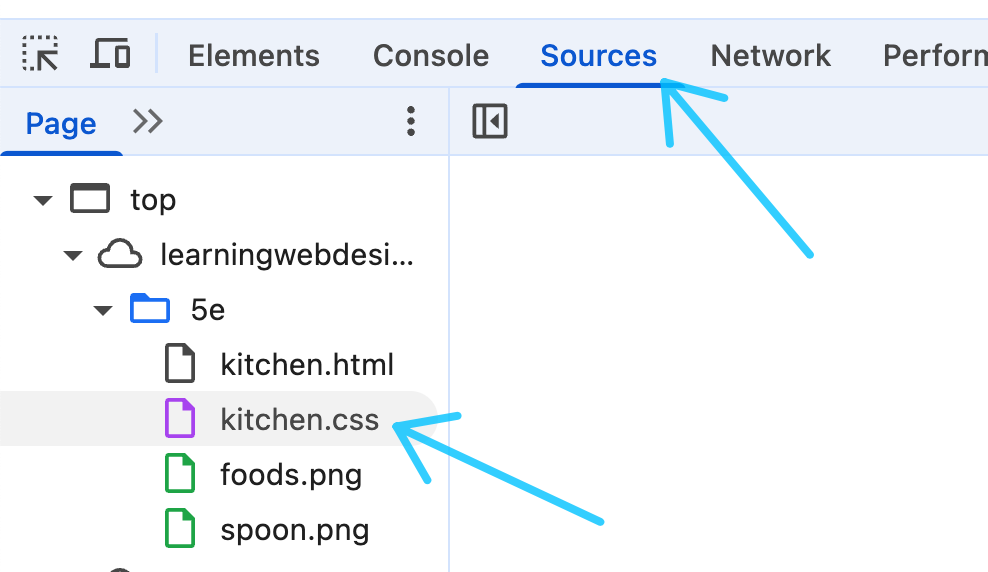Collapse the top frame tree arrow
This screenshot has width=988, height=572.
pos(43,201)
